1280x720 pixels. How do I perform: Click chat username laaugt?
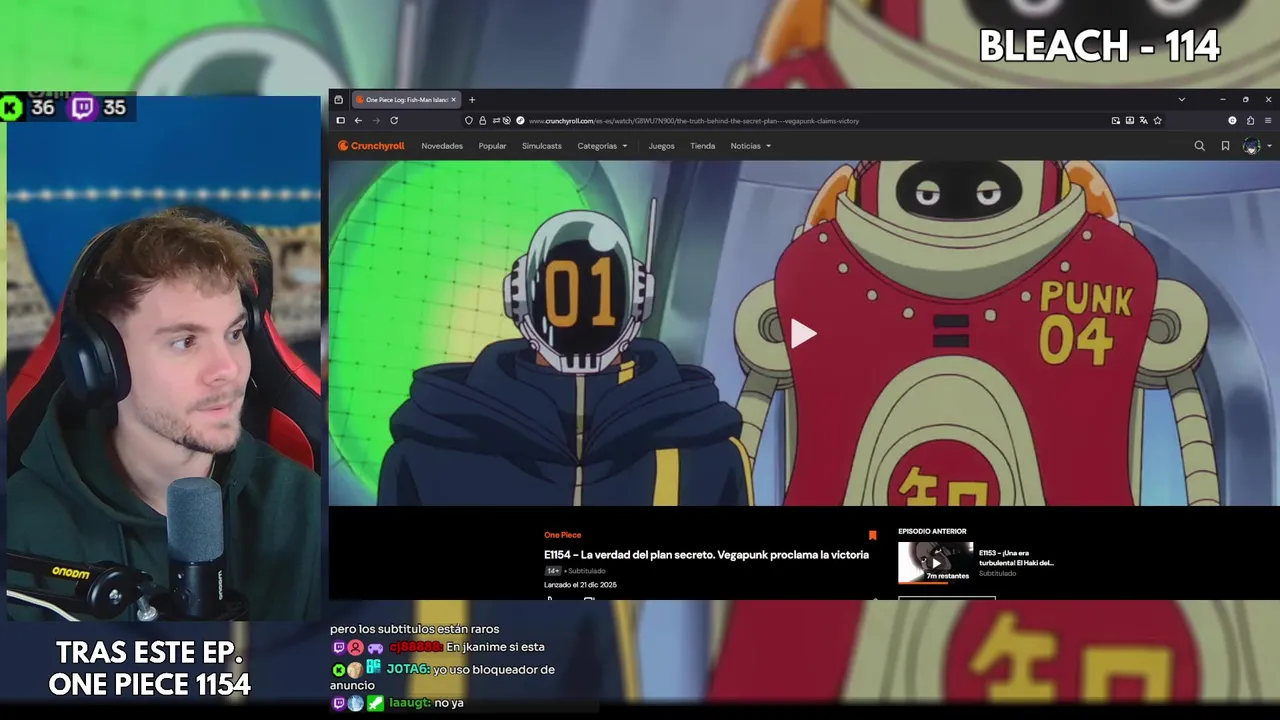click(x=409, y=703)
